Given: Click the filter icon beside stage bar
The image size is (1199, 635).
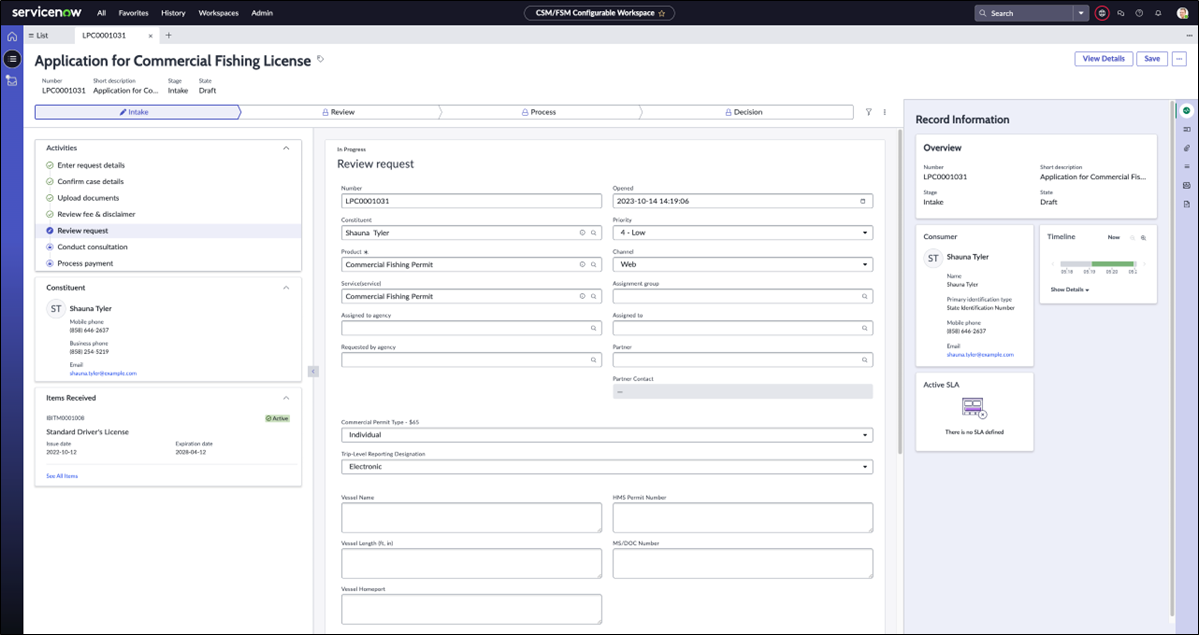Looking at the screenshot, I should tap(869, 112).
